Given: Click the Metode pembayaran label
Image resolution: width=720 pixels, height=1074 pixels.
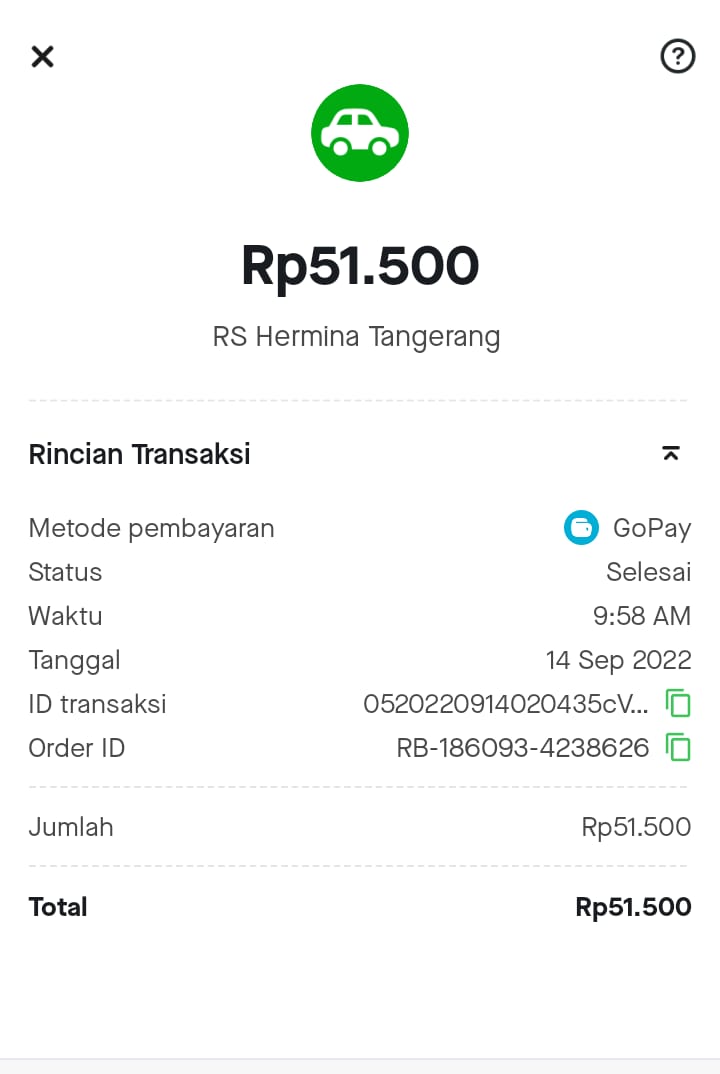Looking at the screenshot, I should coord(151,528).
